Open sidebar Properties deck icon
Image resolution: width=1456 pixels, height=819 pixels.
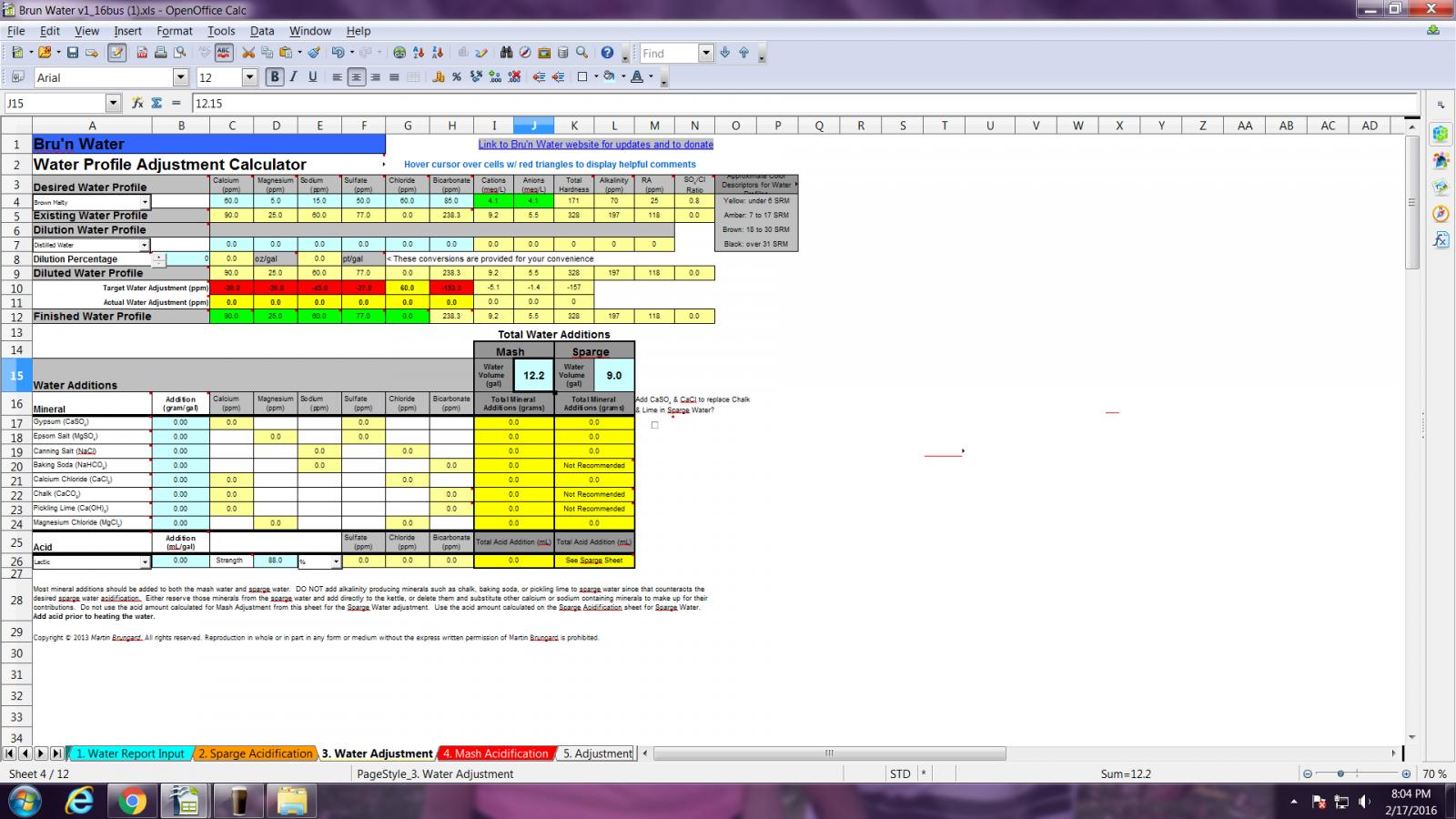tap(1441, 135)
